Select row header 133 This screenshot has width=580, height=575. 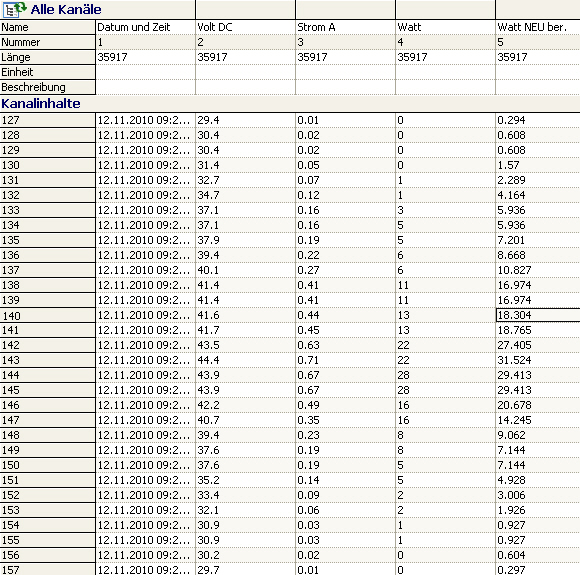[x=47, y=210]
